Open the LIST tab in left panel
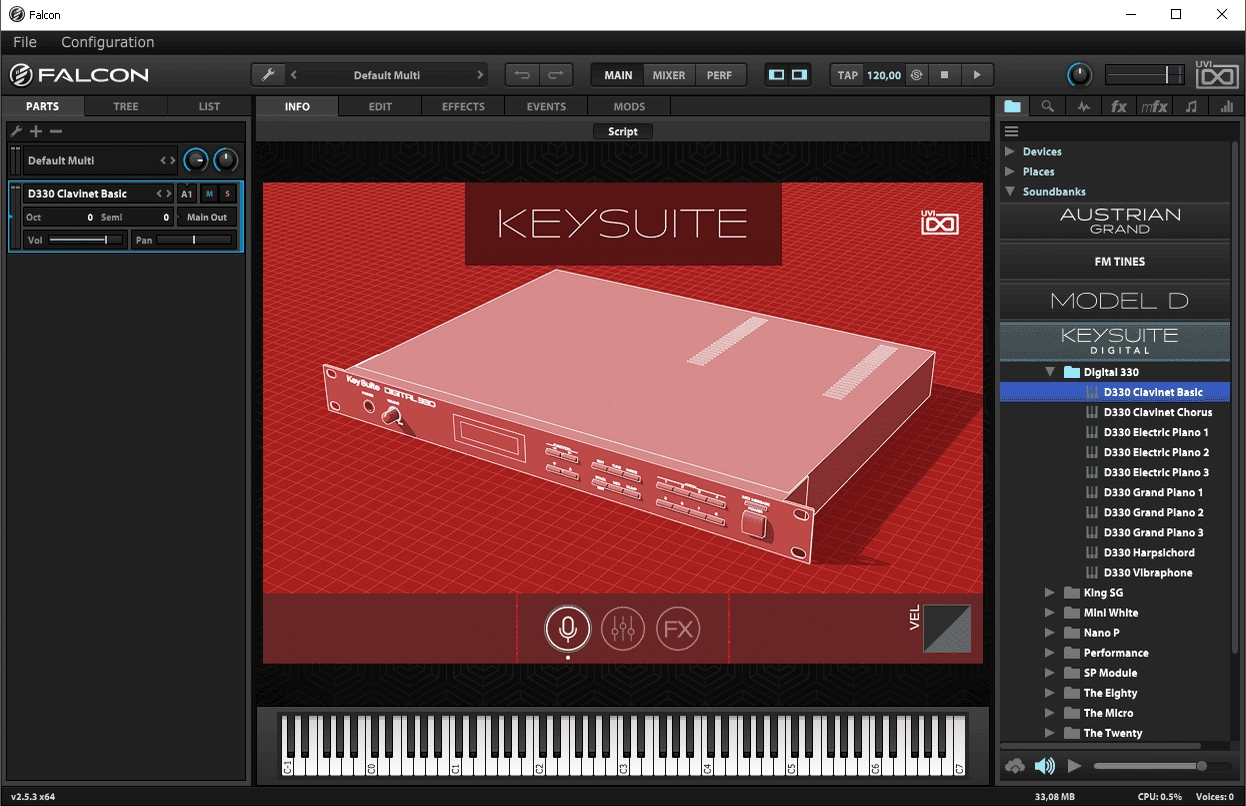The height and width of the screenshot is (806, 1246). [209, 106]
